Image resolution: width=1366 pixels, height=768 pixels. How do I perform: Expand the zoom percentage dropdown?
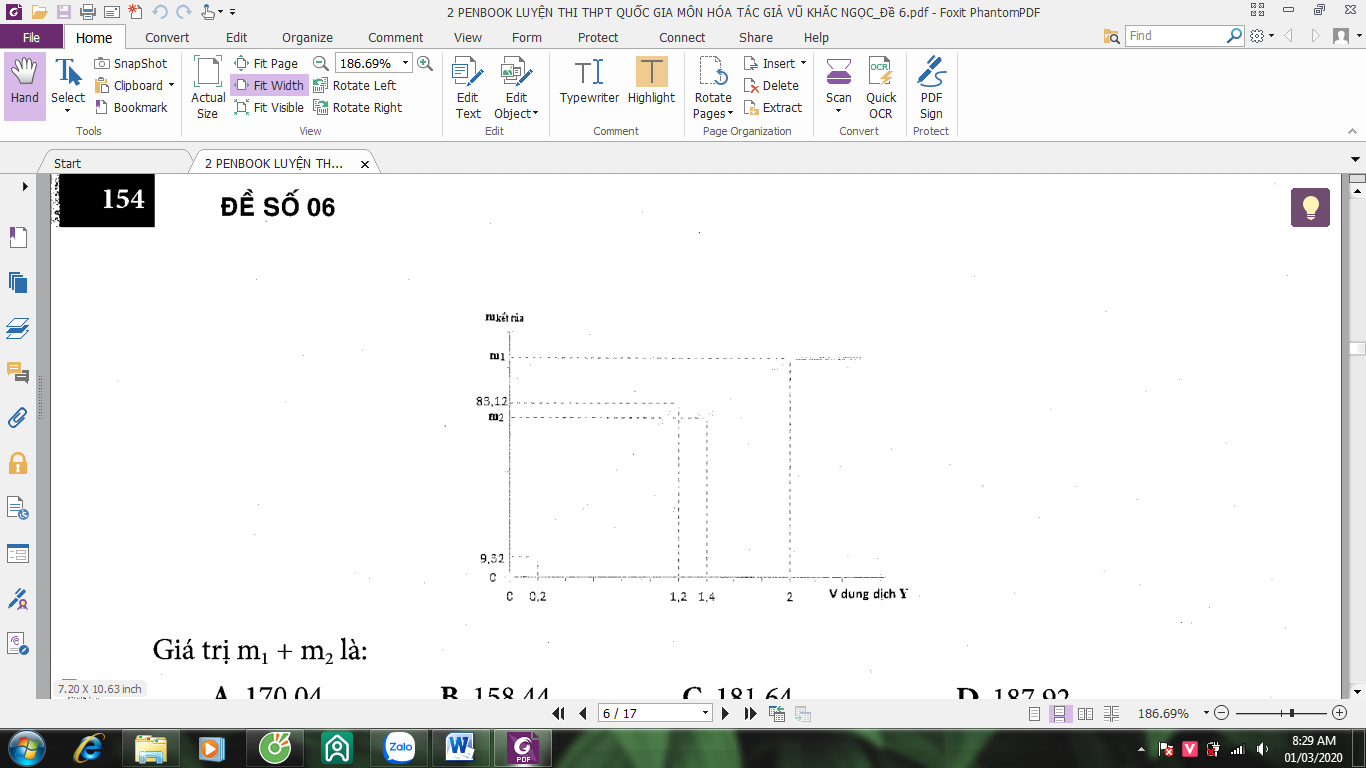pos(405,63)
